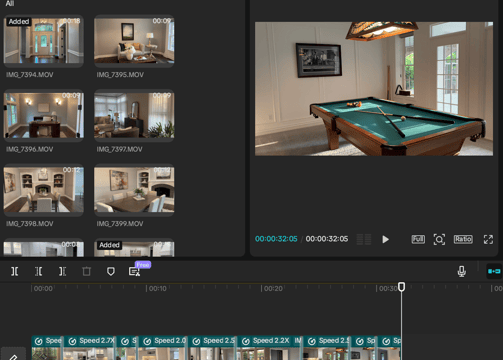Click the IMG_7399.MOV file name
This screenshot has height=360, width=503.
pos(120,224)
